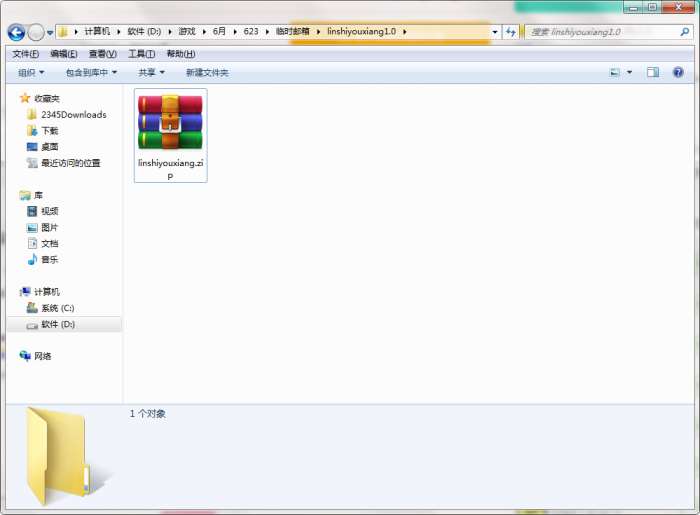Select the 623 breadcrumb segment
Screen dimensions: 700x515
251,31
